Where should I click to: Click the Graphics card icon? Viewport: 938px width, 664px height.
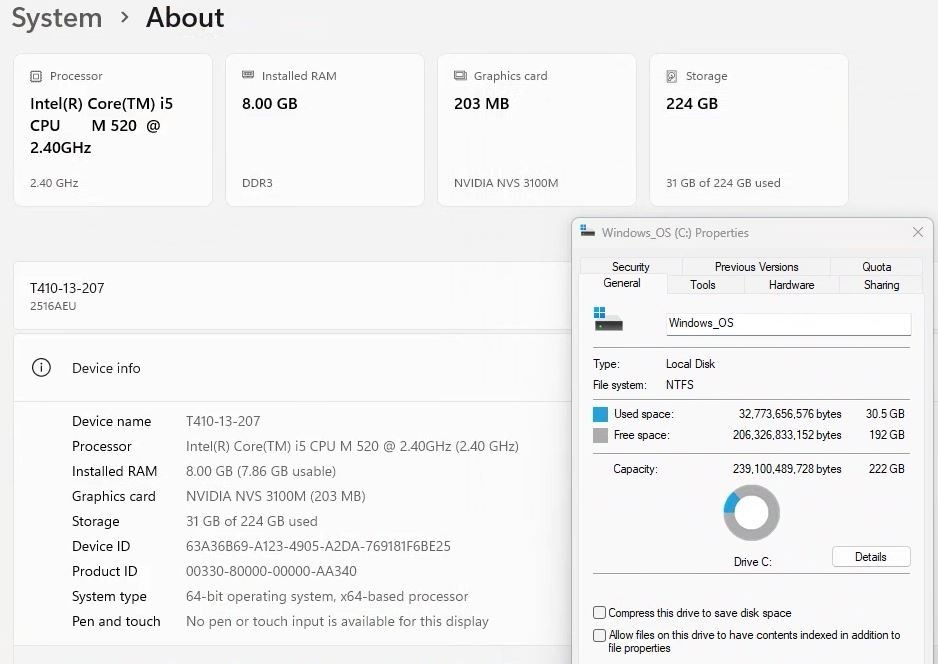(460, 75)
